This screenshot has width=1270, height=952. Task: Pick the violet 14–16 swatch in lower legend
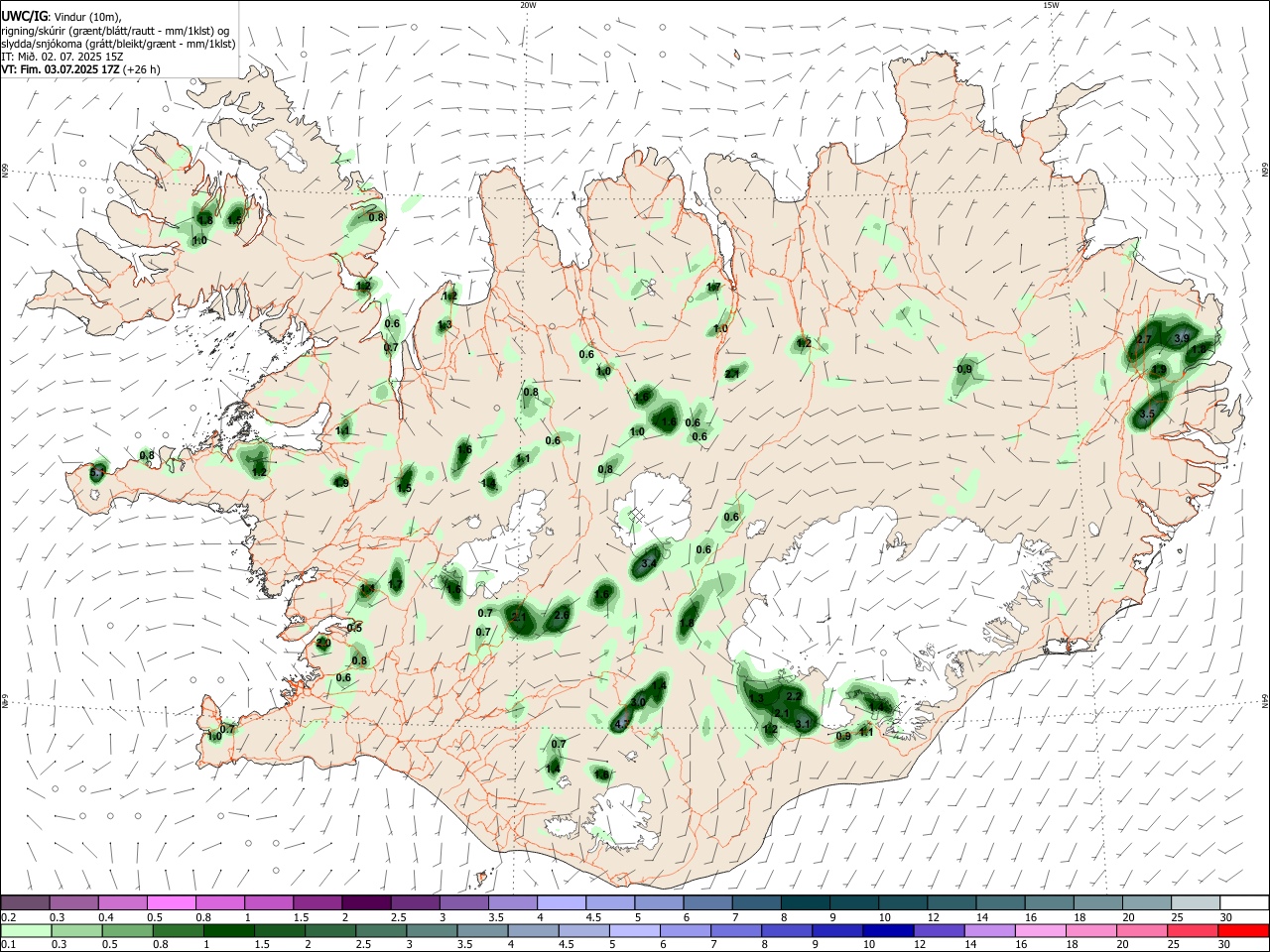click(x=988, y=930)
